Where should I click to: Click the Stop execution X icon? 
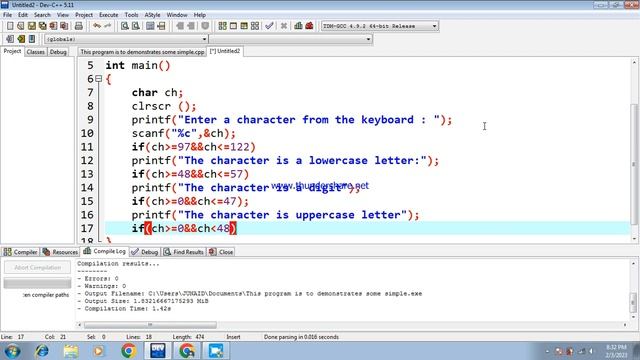click(x=284, y=26)
